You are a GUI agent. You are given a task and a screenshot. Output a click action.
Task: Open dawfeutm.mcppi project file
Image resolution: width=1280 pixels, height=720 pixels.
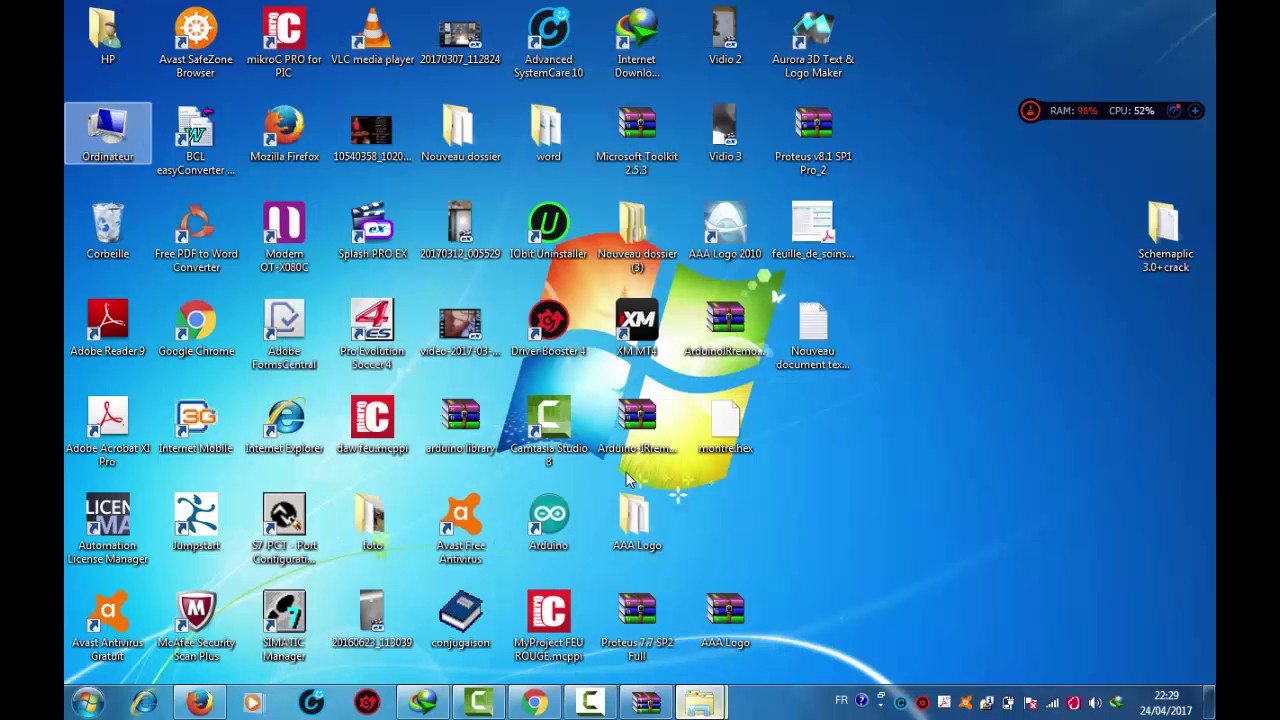pyautogui.click(x=372, y=426)
